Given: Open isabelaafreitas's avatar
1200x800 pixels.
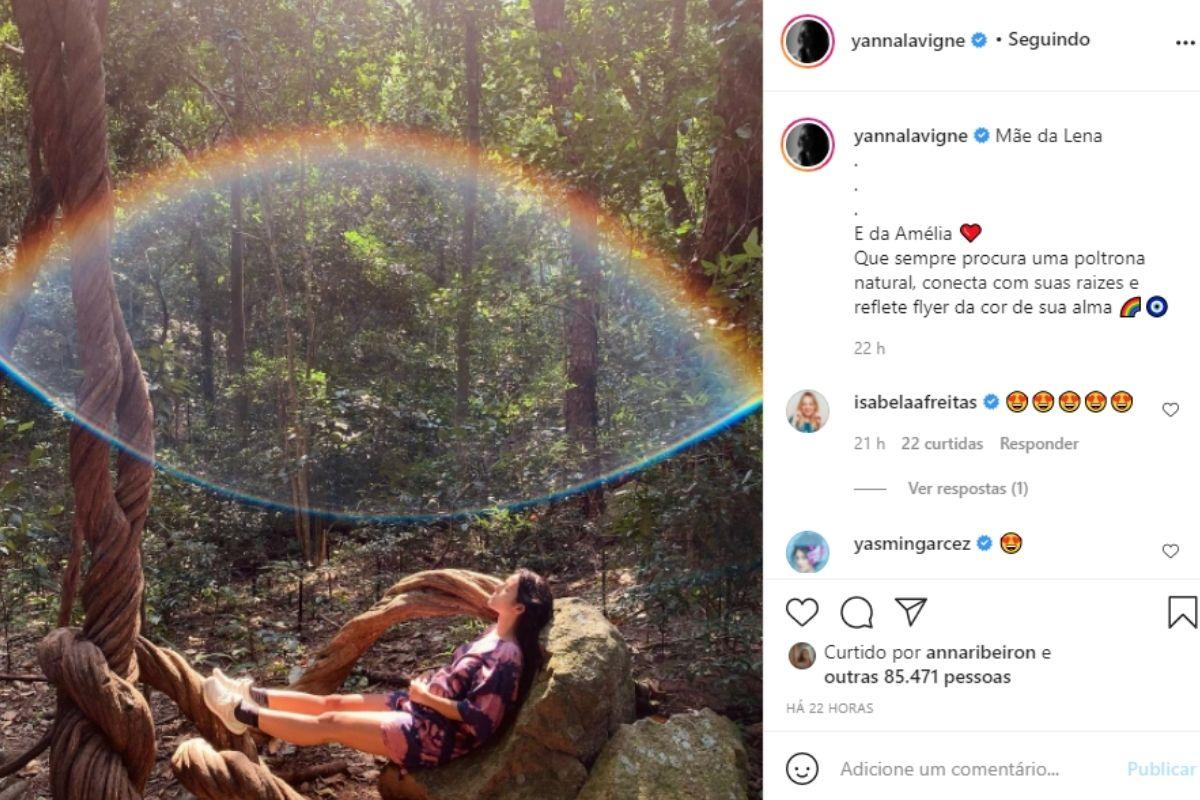Looking at the screenshot, I should tap(808, 411).
